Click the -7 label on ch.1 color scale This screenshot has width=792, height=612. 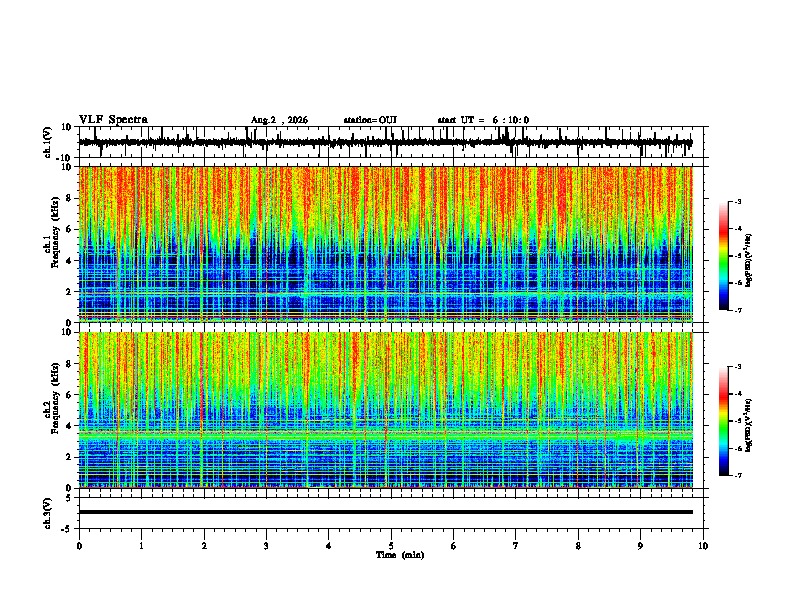tap(737, 310)
